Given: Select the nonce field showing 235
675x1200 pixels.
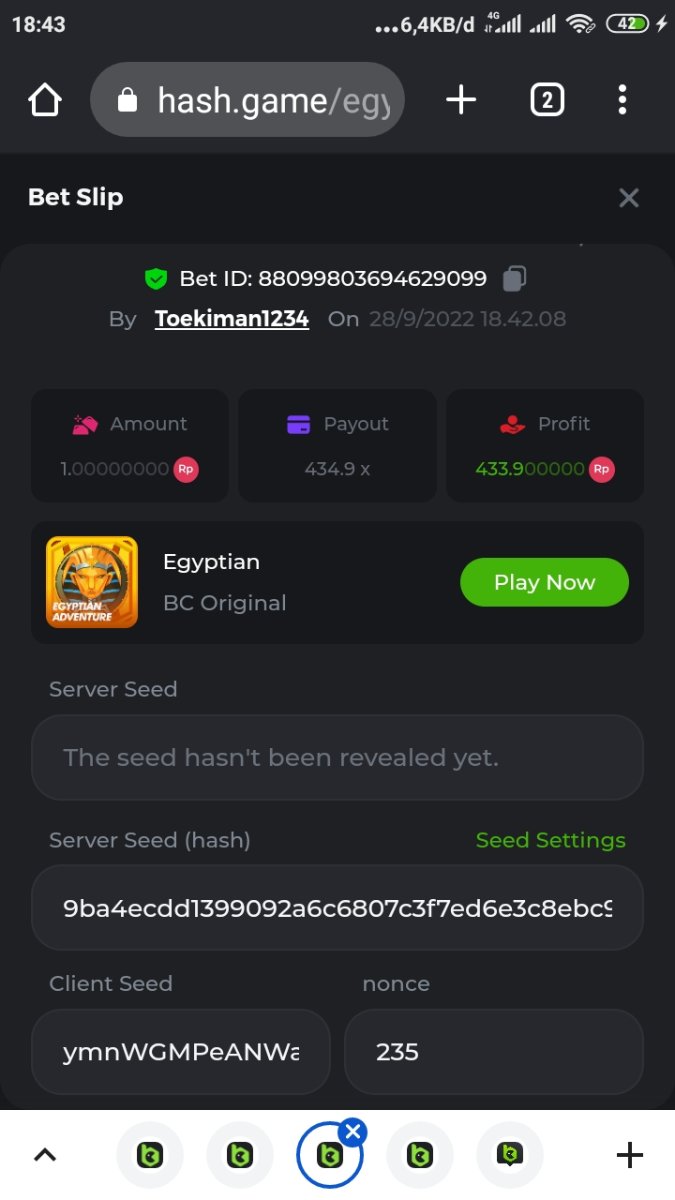Looking at the screenshot, I should click(493, 1052).
